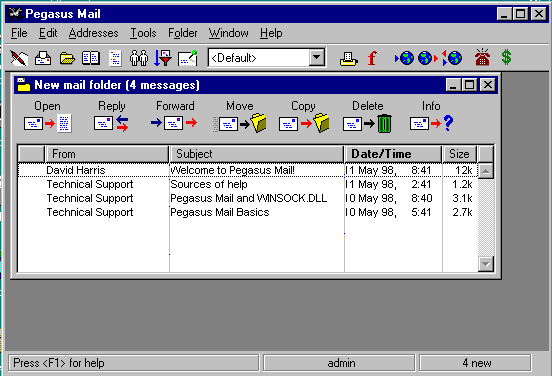
Task: Click the Pegasus Mail title bar logo
Action: [x=15, y=14]
